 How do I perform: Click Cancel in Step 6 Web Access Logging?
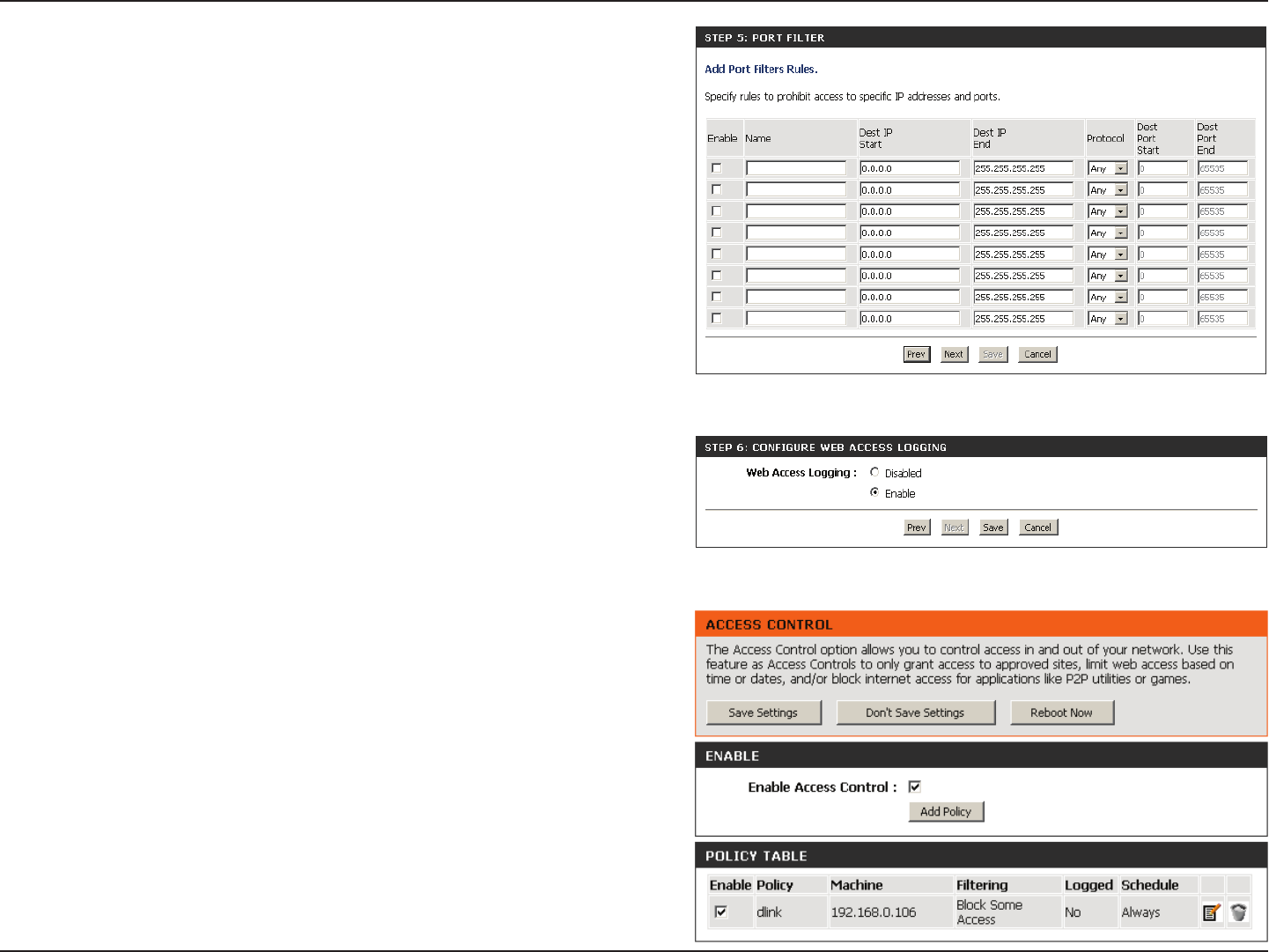(1037, 528)
